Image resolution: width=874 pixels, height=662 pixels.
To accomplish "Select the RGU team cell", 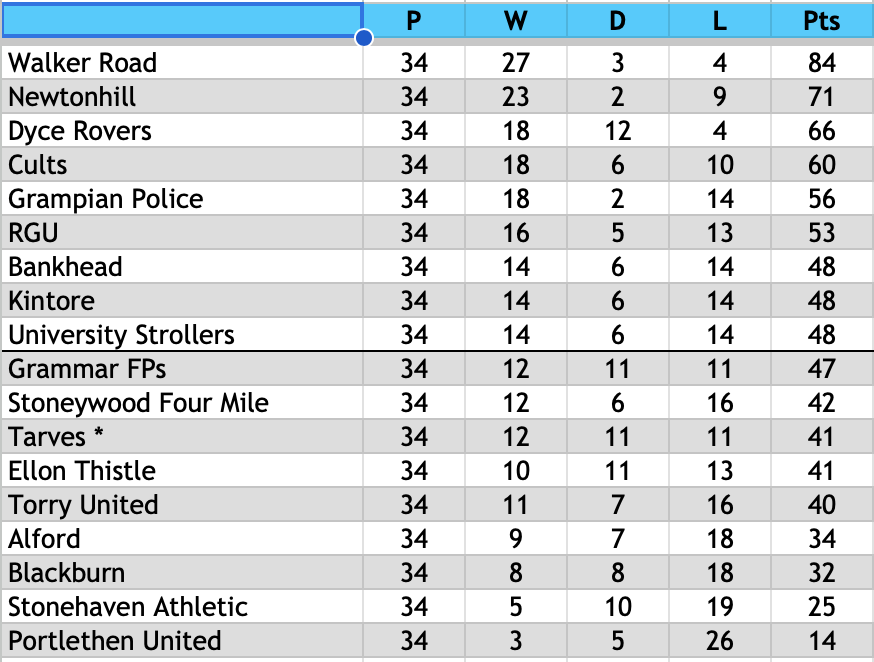I will pos(182,232).
